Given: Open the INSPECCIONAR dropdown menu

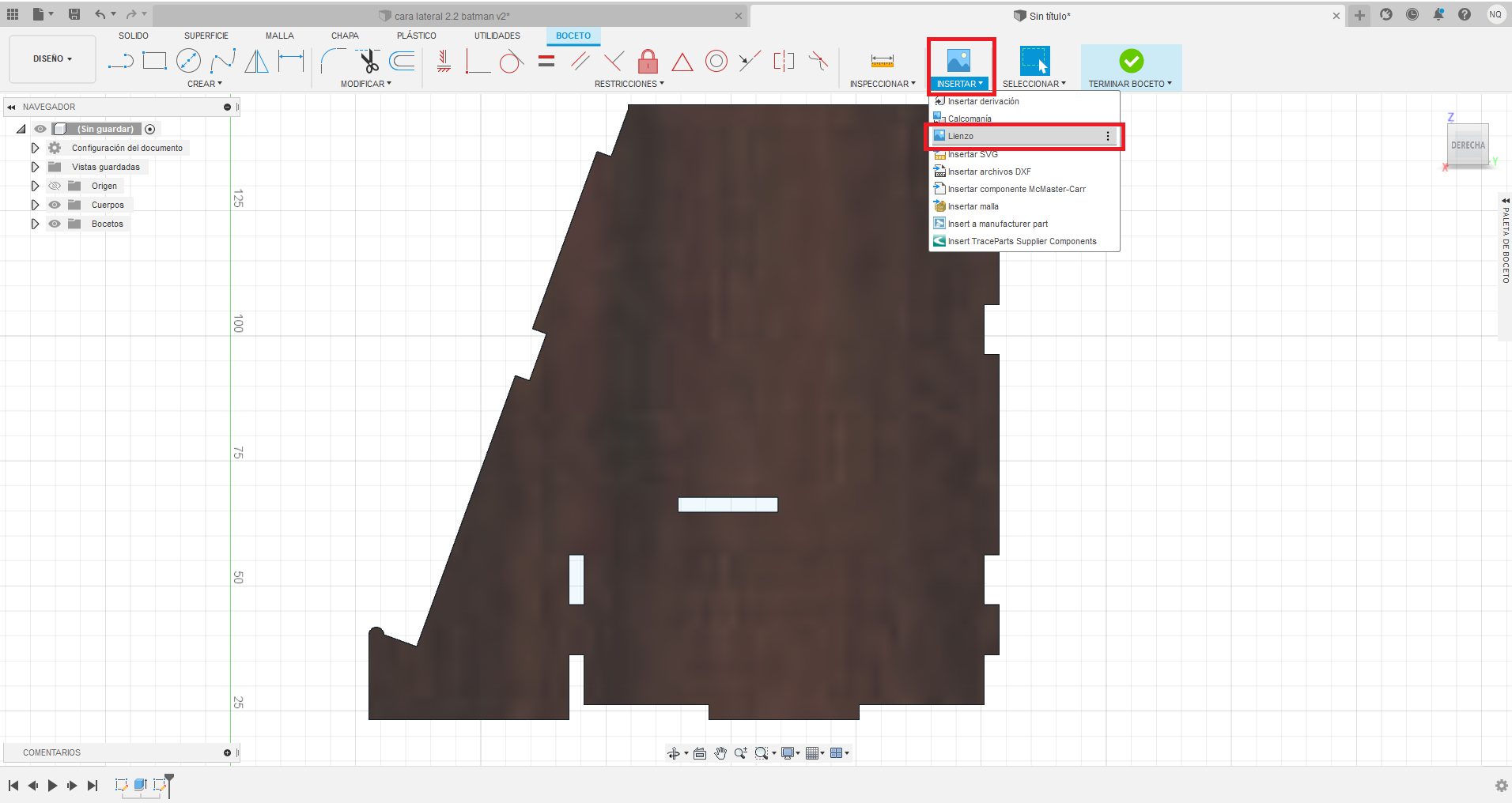Looking at the screenshot, I should pyautogui.click(x=883, y=84).
